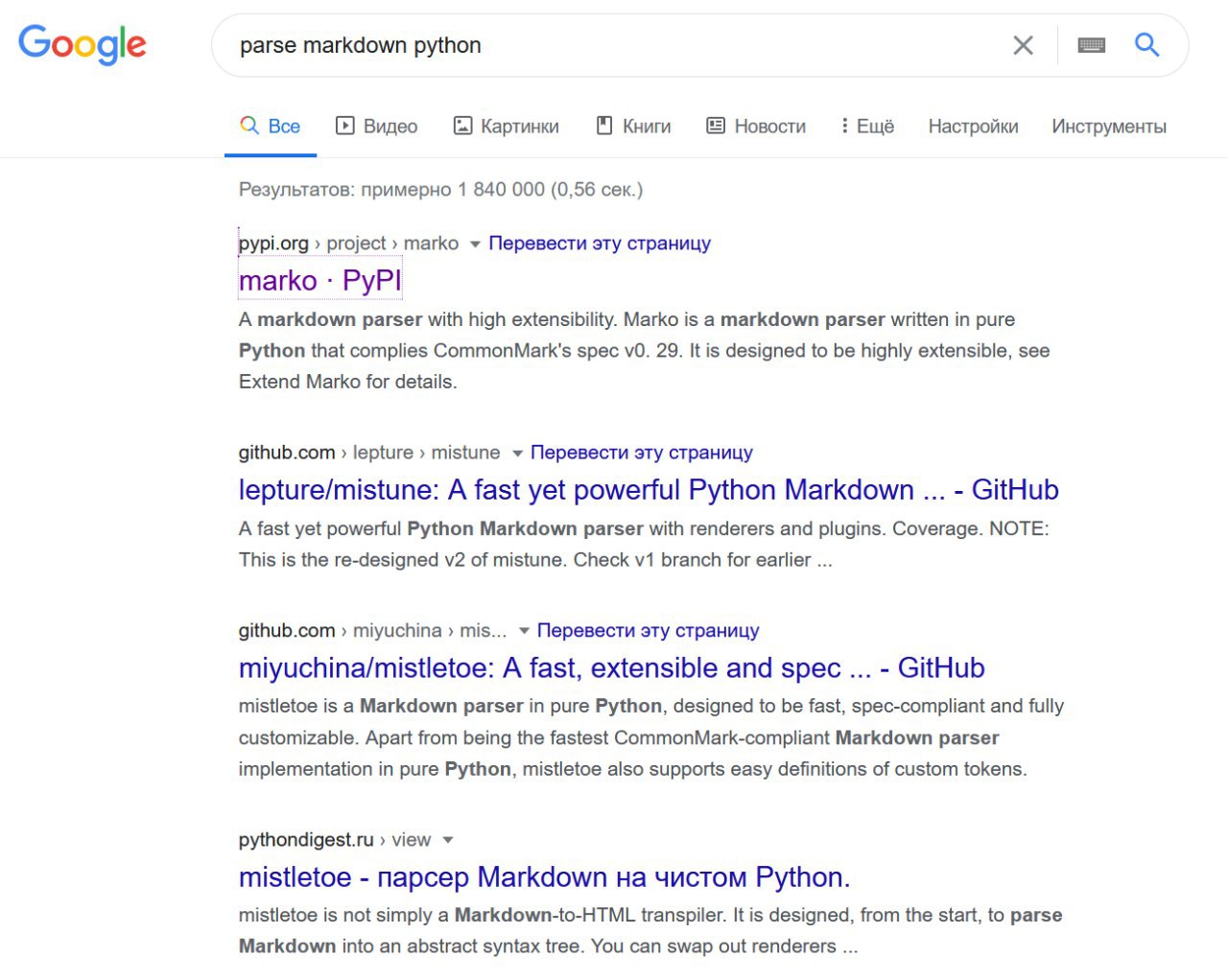Image resolution: width=1228 pixels, height=980 pixels.
Task: Open the lepture/mistune GitHub result
Action: tap(649, 489)
